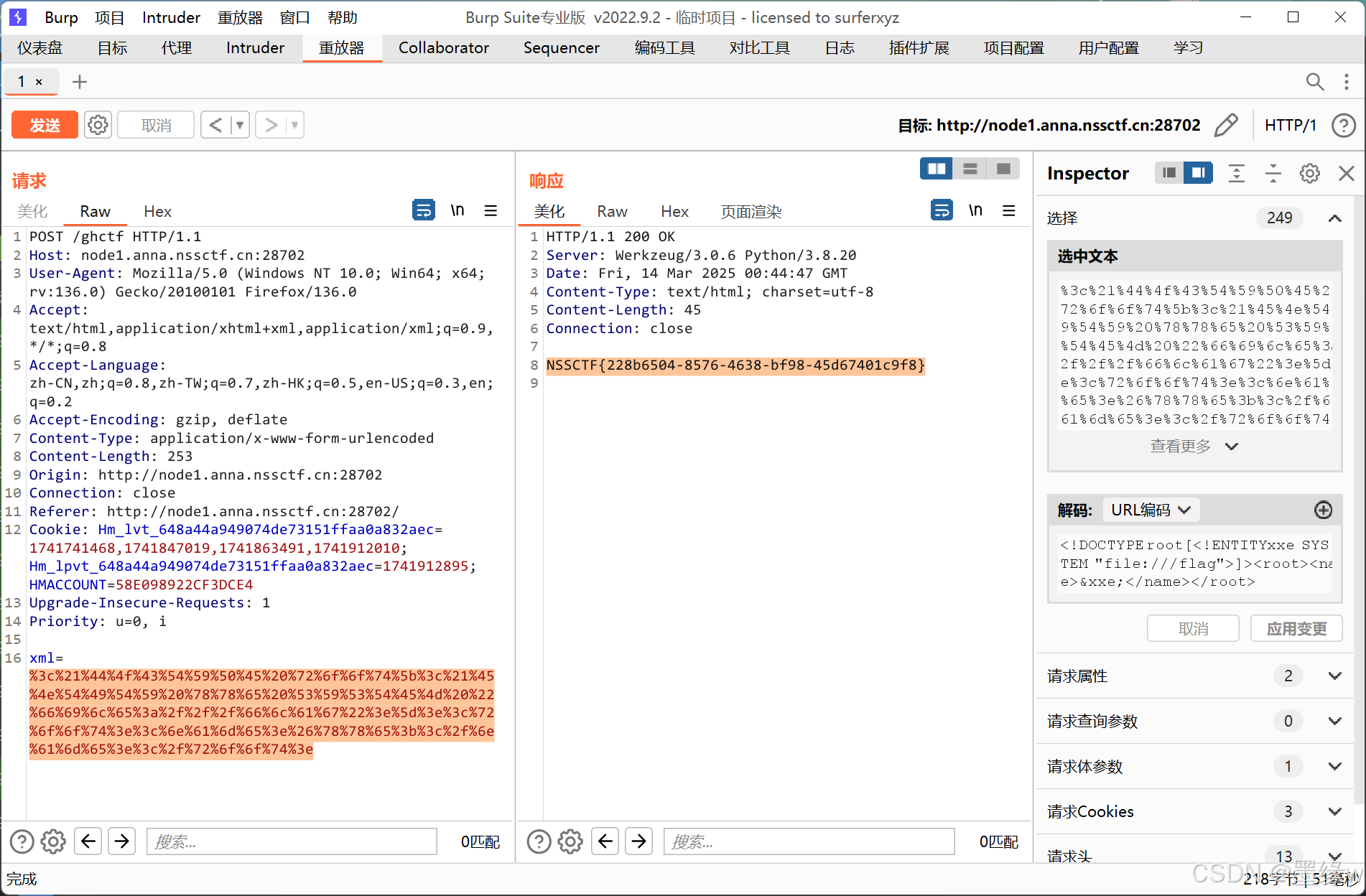The width and height of the screenshot is (1366, 896).
Task: Jump to next match in request search
Action: 122,841
